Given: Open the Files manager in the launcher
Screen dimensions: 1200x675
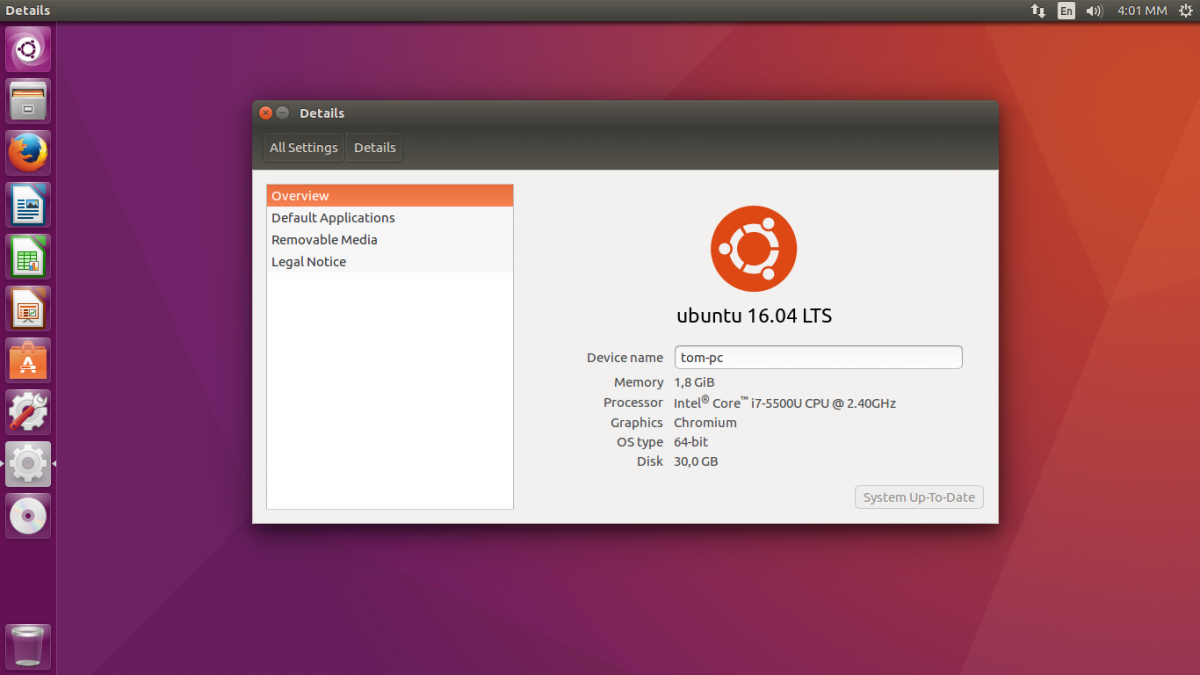Looking at the screenshot, I should coord(28,101).
